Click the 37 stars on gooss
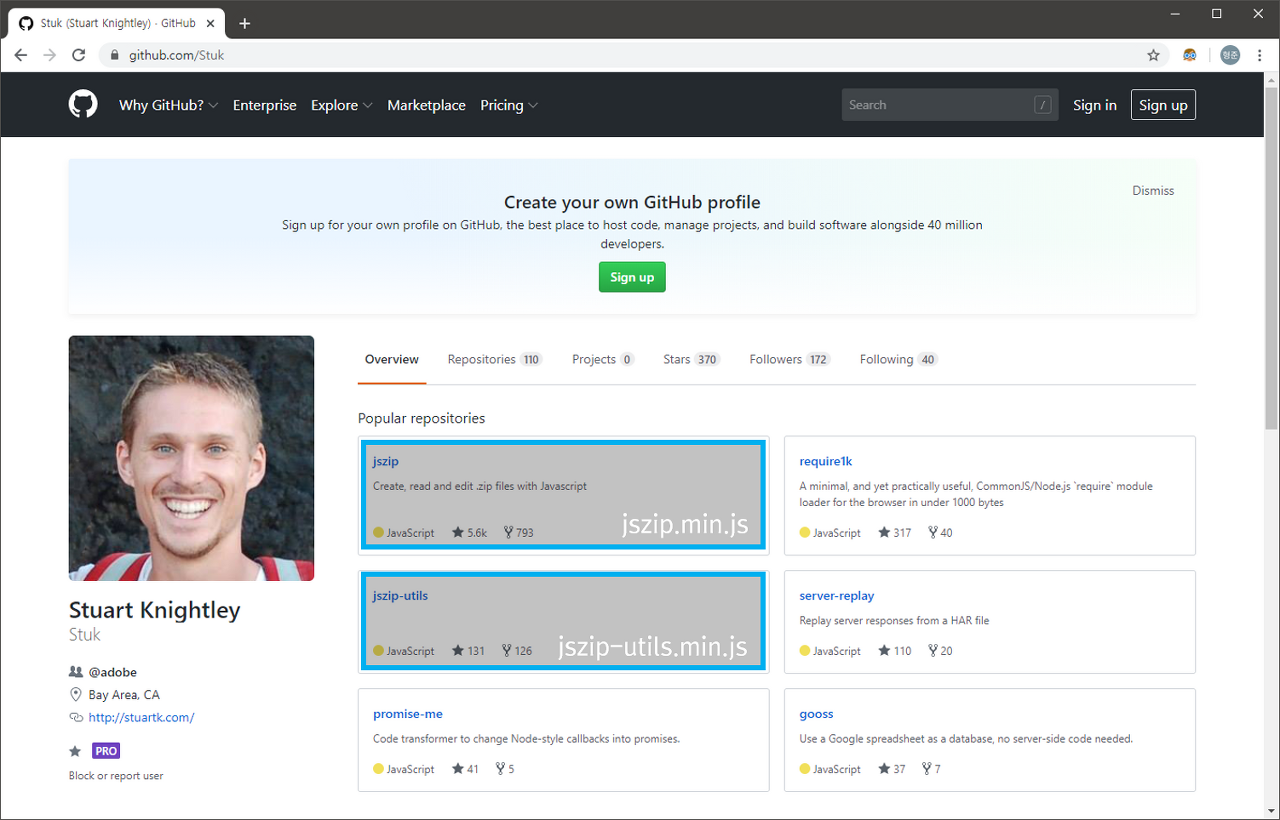This screenshot has height=820, width=1280. 892,769
